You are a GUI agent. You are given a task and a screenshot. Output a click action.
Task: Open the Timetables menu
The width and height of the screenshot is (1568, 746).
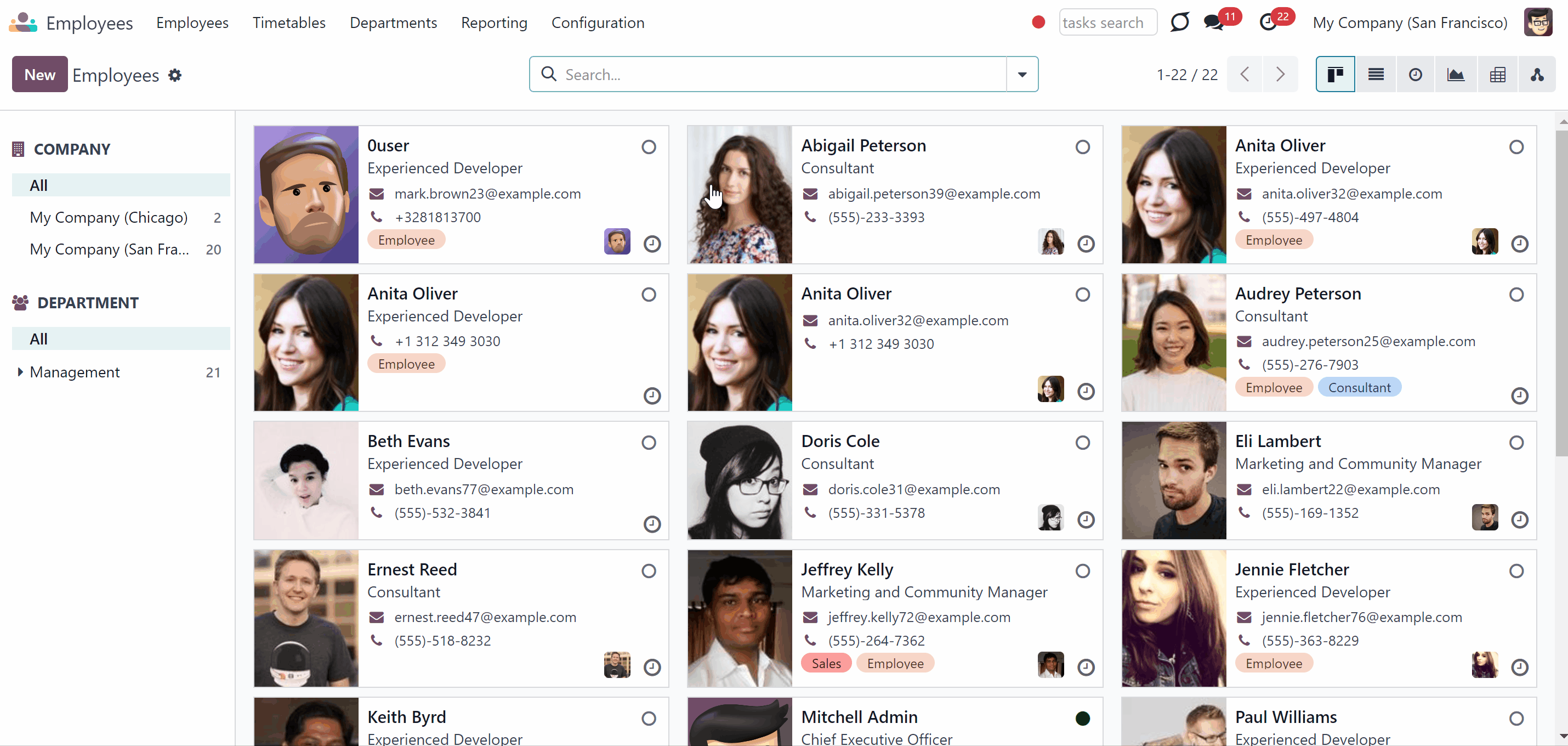pos(289,22)
